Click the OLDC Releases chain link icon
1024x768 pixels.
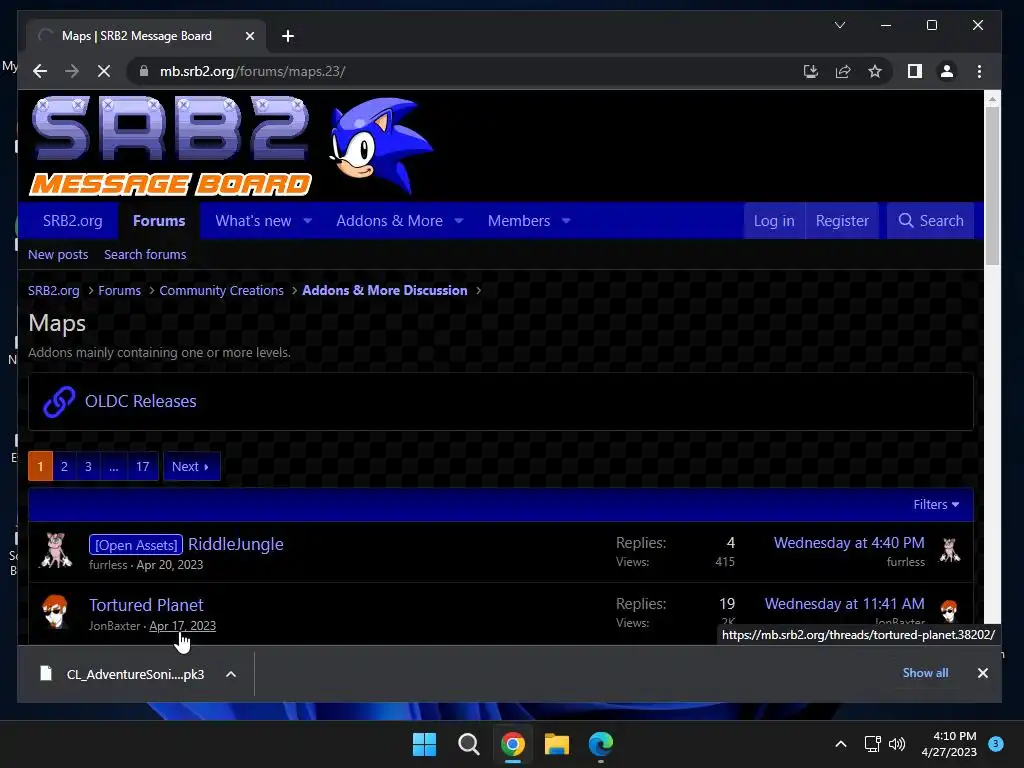[x=59, y=401]
